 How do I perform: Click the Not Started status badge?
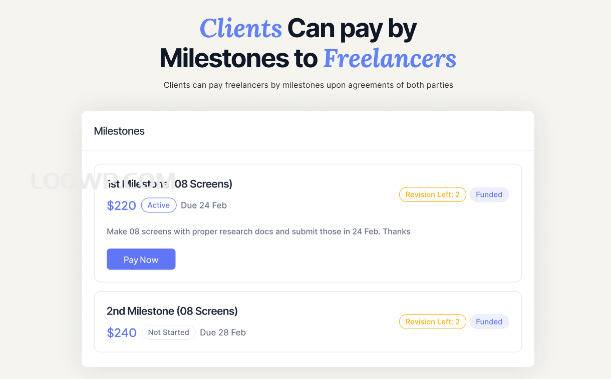click(168, 332)
